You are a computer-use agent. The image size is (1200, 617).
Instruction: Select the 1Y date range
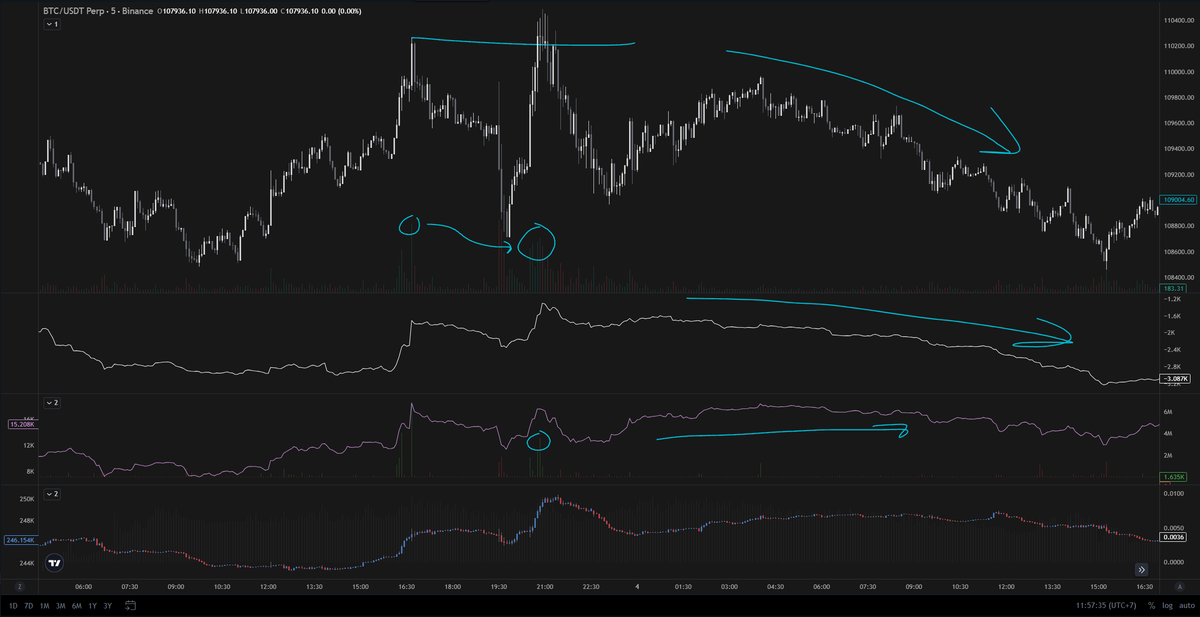94,606
